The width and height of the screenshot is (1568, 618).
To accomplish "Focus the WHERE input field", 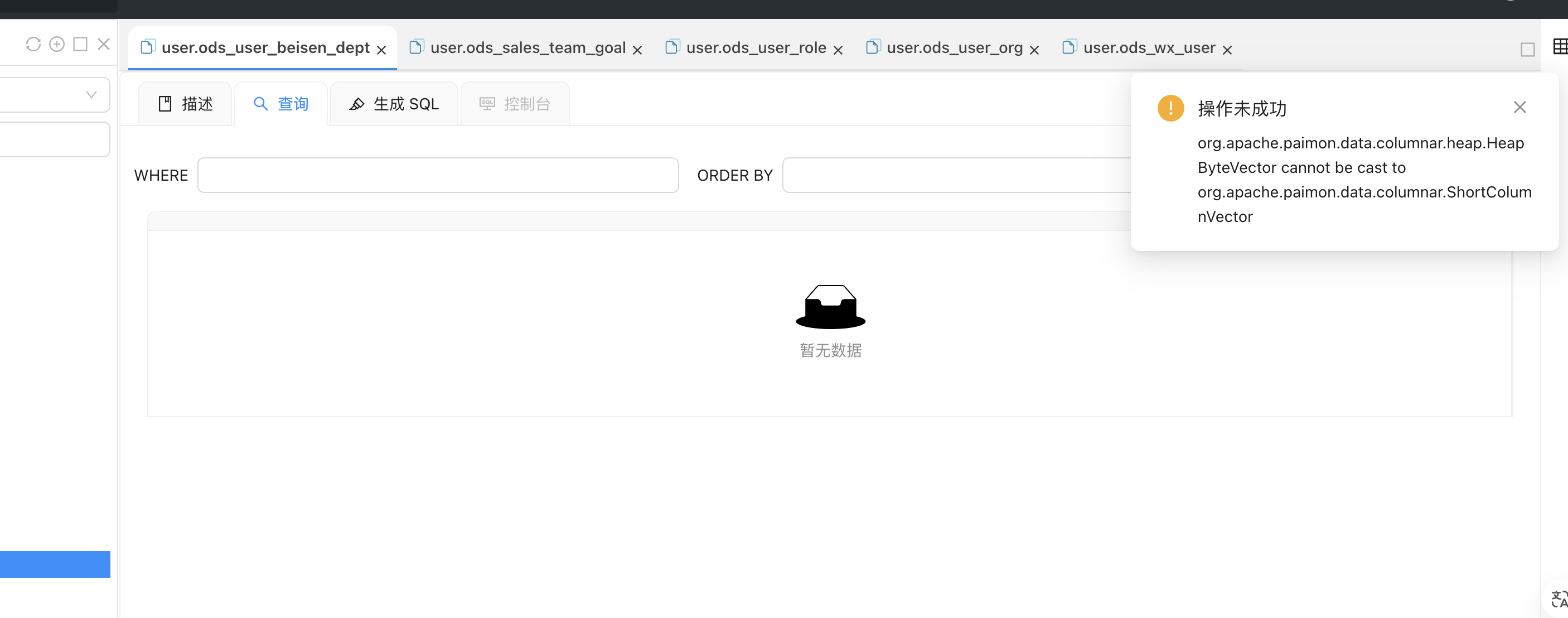I will click(x=438, y=175).
